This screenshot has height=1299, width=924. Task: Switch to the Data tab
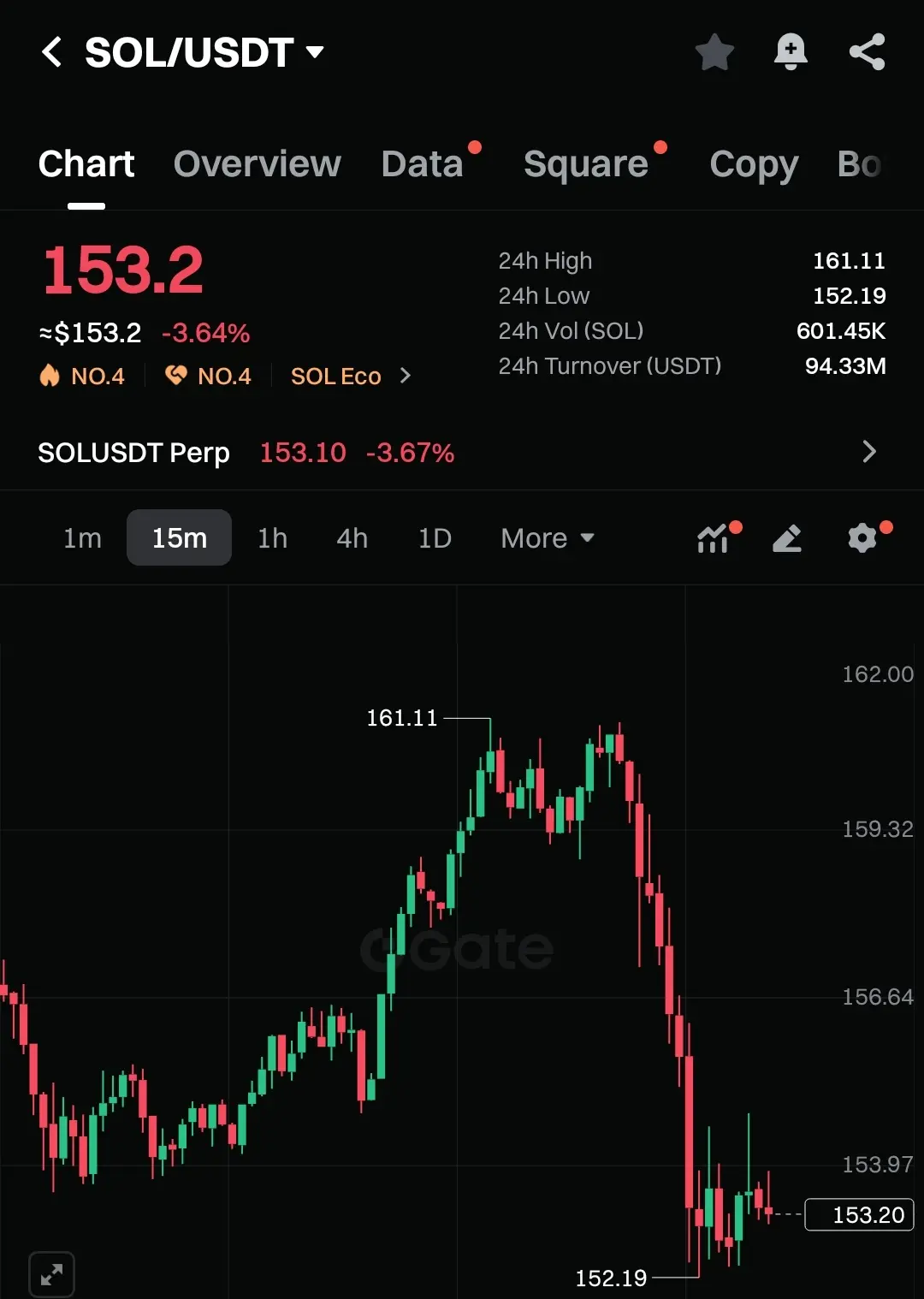pyautogui.click(x=423, y=163)
